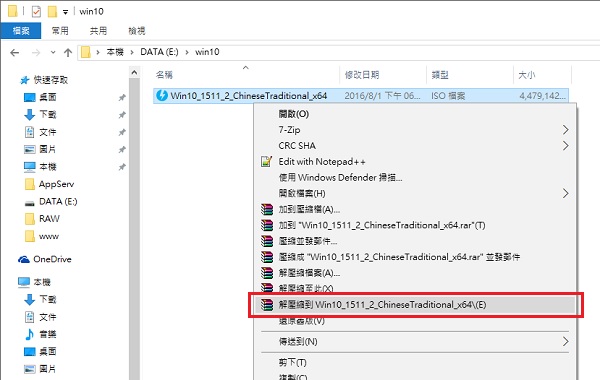Screen dimensions: 600x380
Task: Switch to the 共用 ribbon tab
Action: coord(98,31)
